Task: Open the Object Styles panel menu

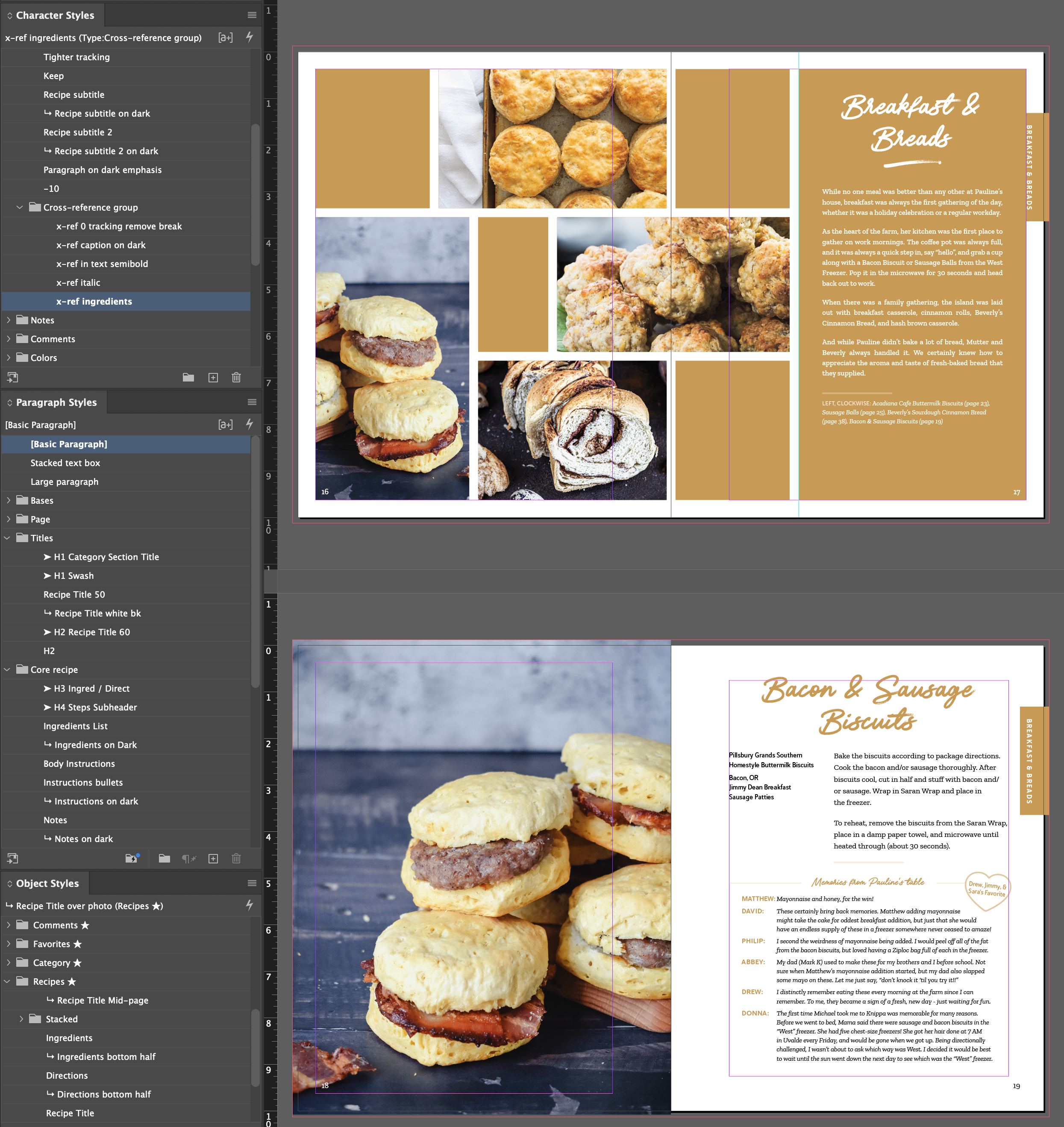Action: pyautogui.click(x=252, y=883)
